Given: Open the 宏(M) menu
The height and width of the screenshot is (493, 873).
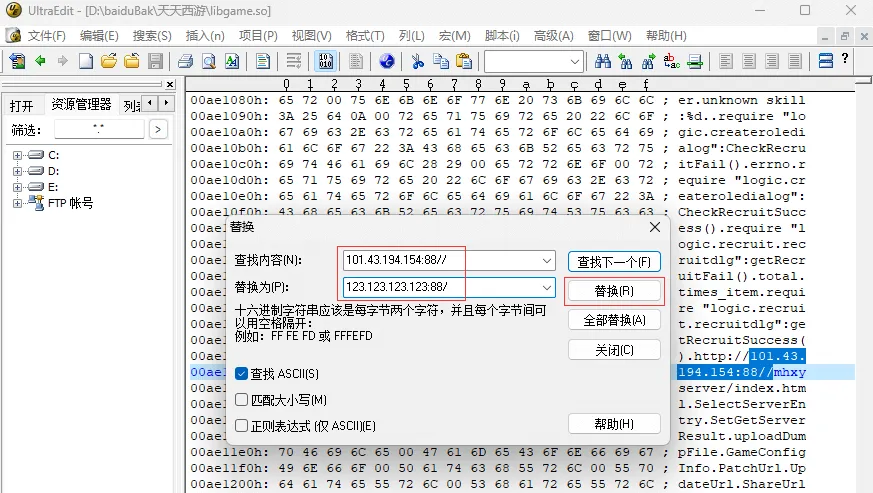Looking at the screenshot, I should coord(454,36).
